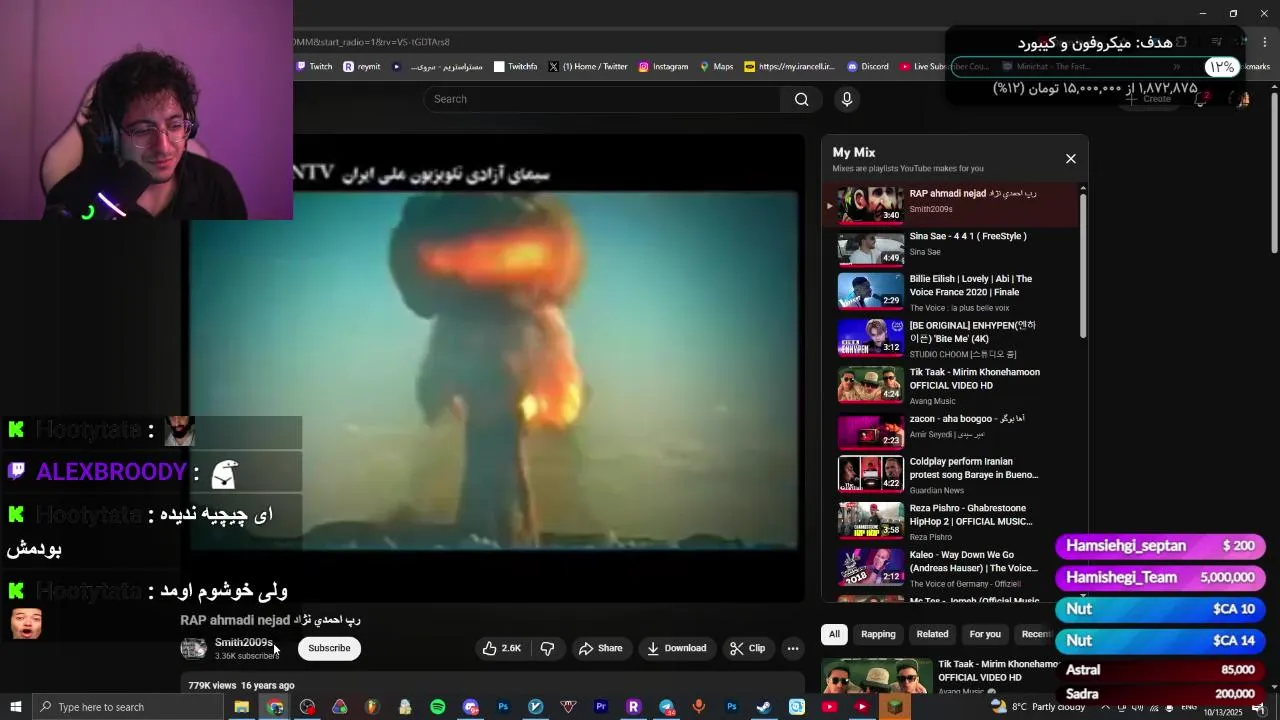The image size is (1280, 720).
Task: Open the purple R app in taskbar
Action: click(x=633, y=707)
